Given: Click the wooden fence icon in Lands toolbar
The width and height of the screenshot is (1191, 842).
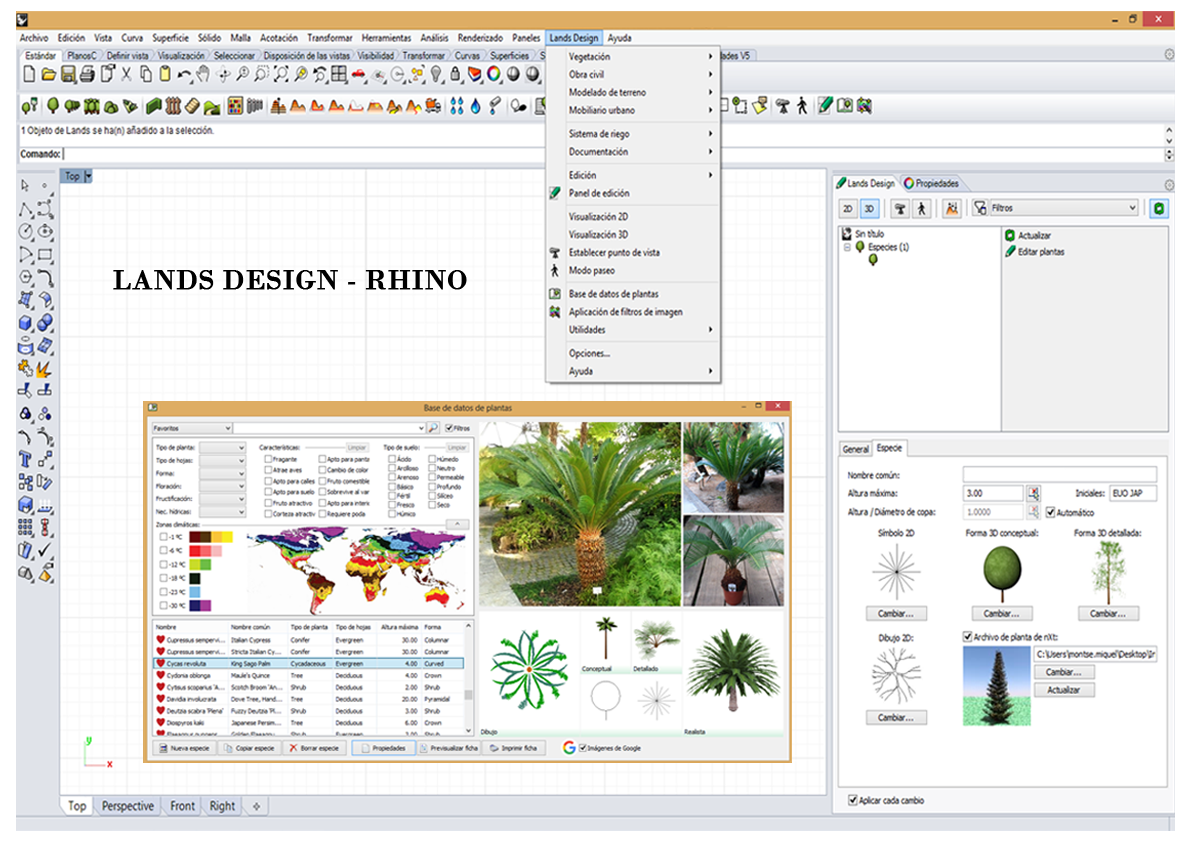Looking at the screenshot, I should click(173, 106).
